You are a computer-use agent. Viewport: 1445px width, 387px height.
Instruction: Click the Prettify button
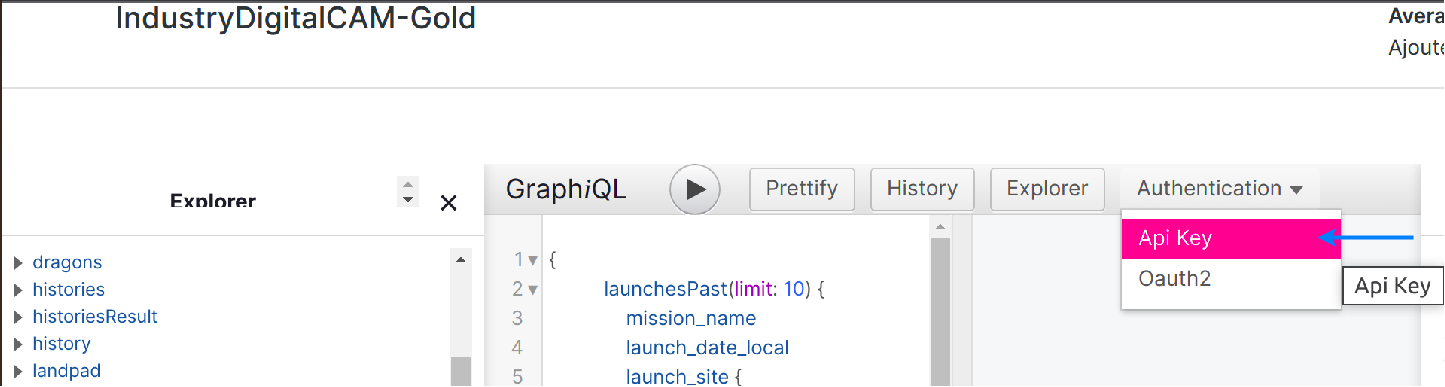pyautogui.click(x=802, y=188)
